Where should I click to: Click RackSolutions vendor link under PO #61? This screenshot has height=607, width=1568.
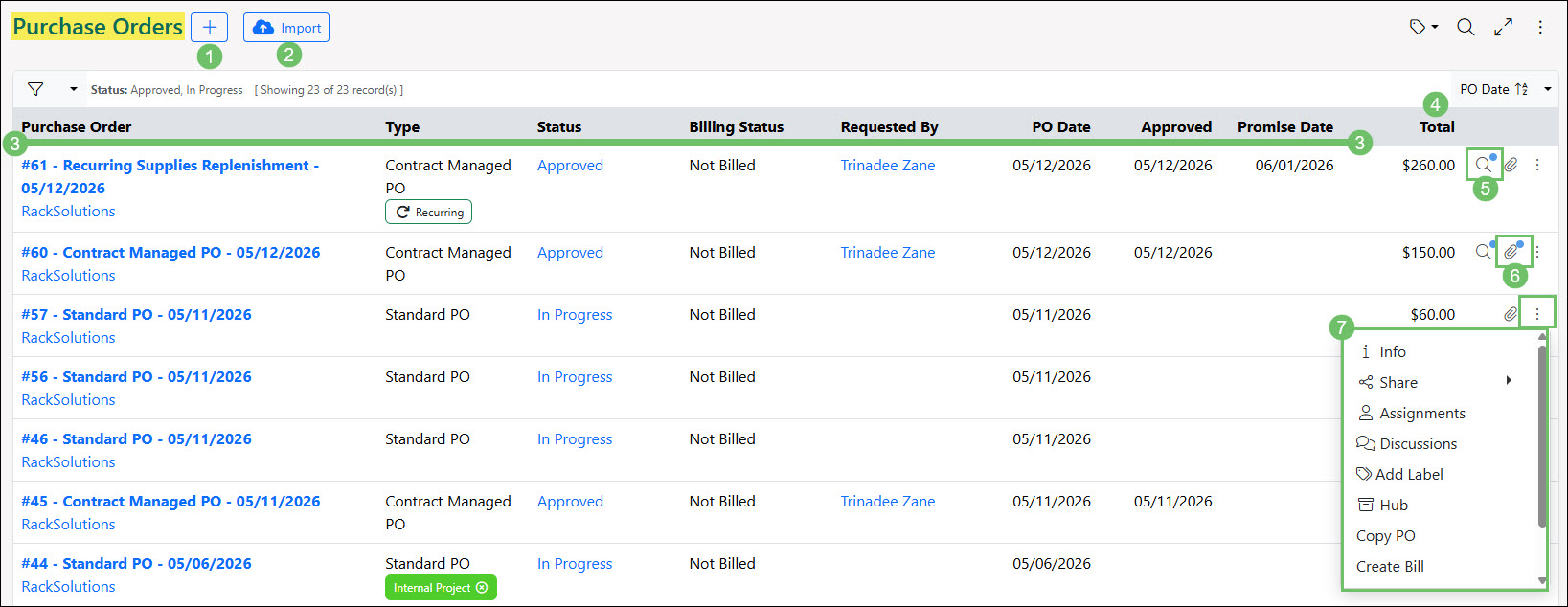[68, 211]
